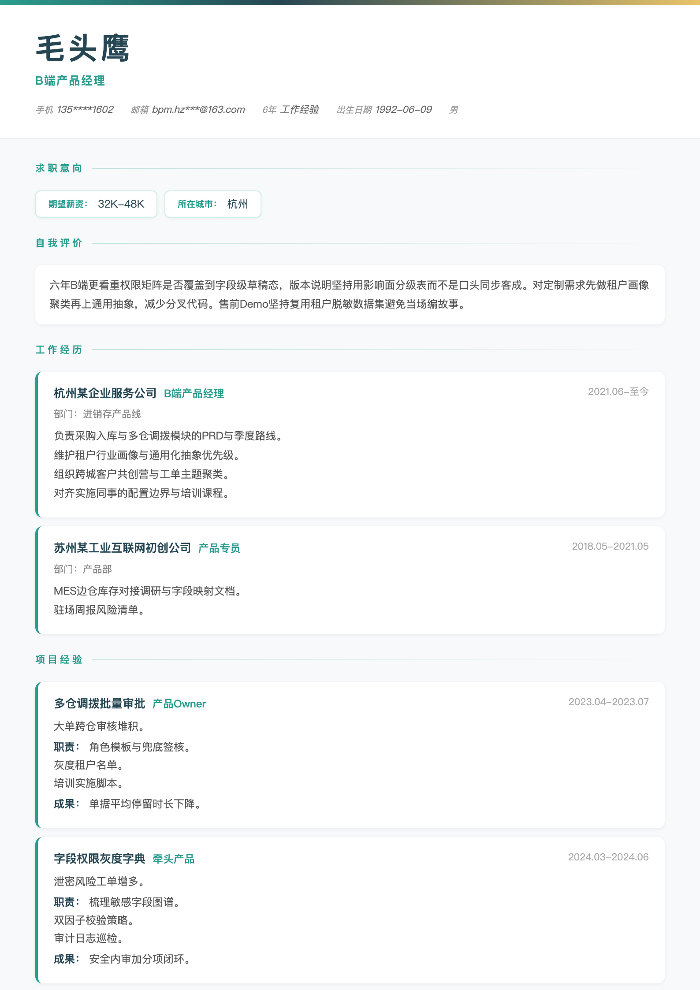Click the line 驻场周报风险清单
The image size is (700, 990).
point(99,611)
